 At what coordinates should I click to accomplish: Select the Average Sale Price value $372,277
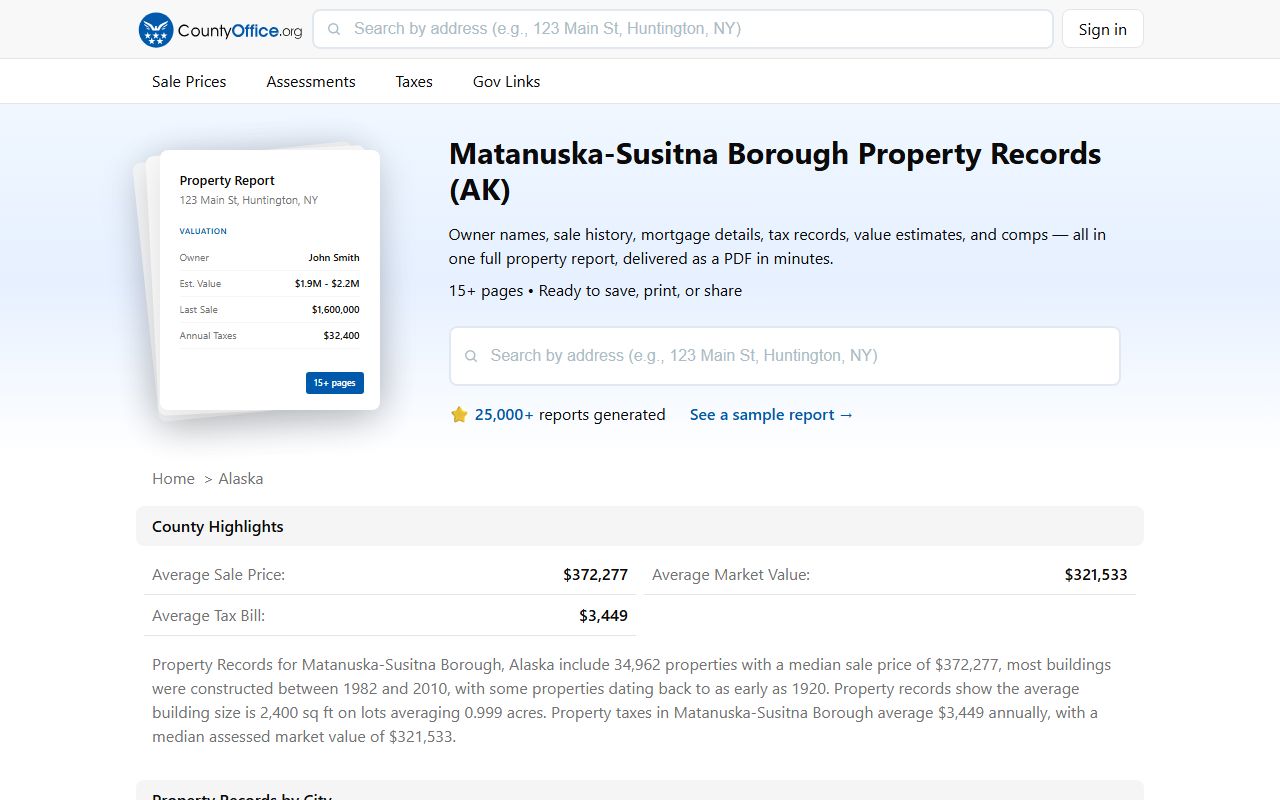(595, 574)
